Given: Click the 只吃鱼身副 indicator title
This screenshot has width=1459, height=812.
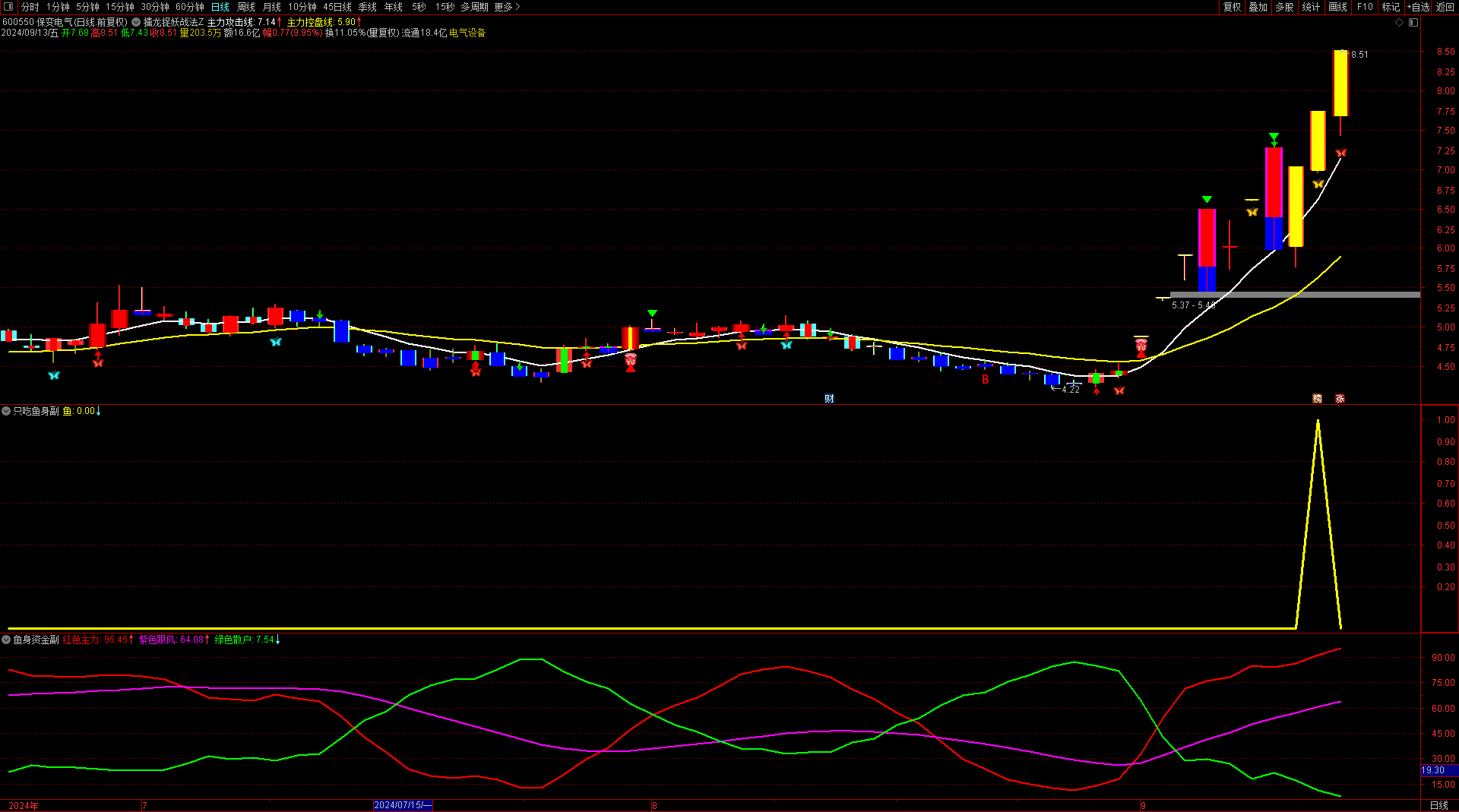Looking at the screenshot, I should coord(36,411).
